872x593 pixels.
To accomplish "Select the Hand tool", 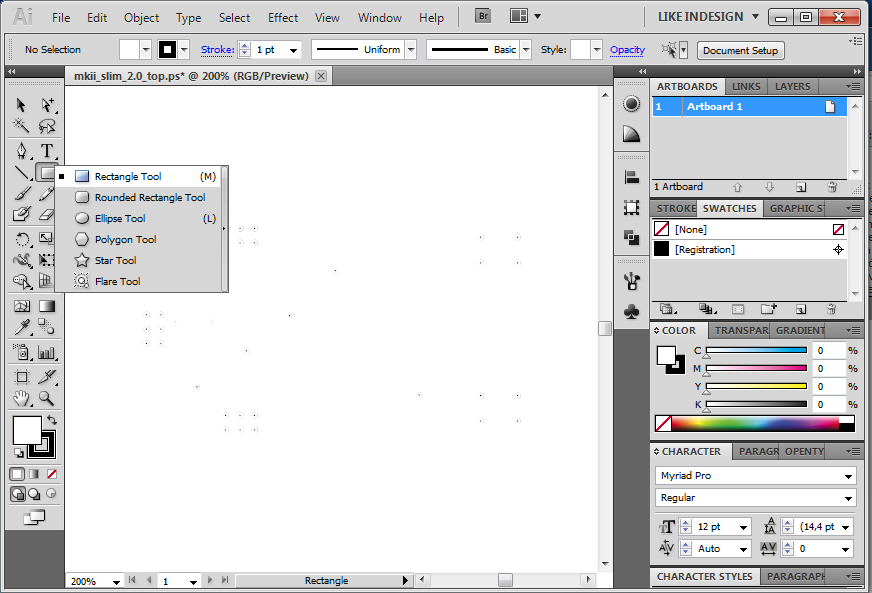I will 21,398.
